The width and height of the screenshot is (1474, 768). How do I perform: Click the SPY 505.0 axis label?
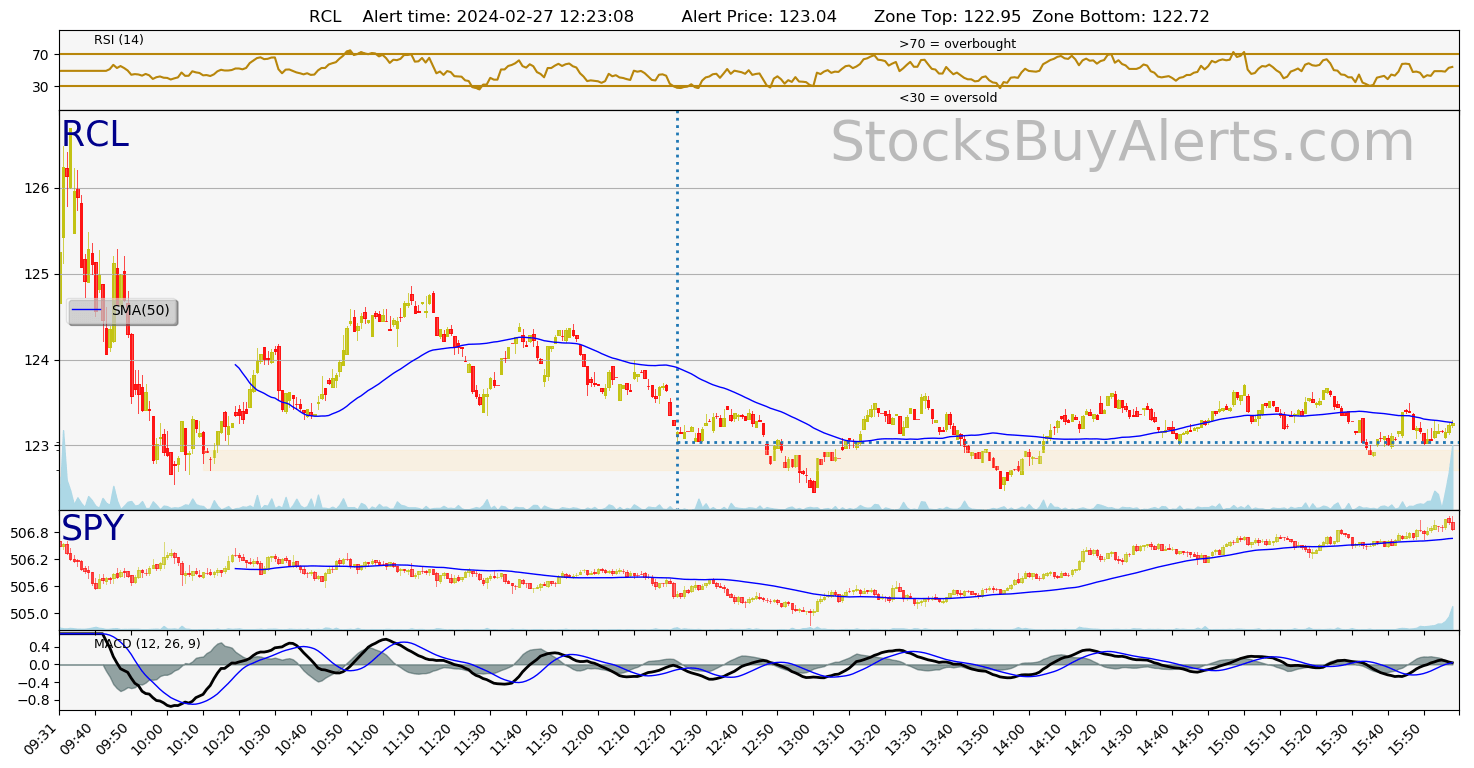[x=30, y=614]
